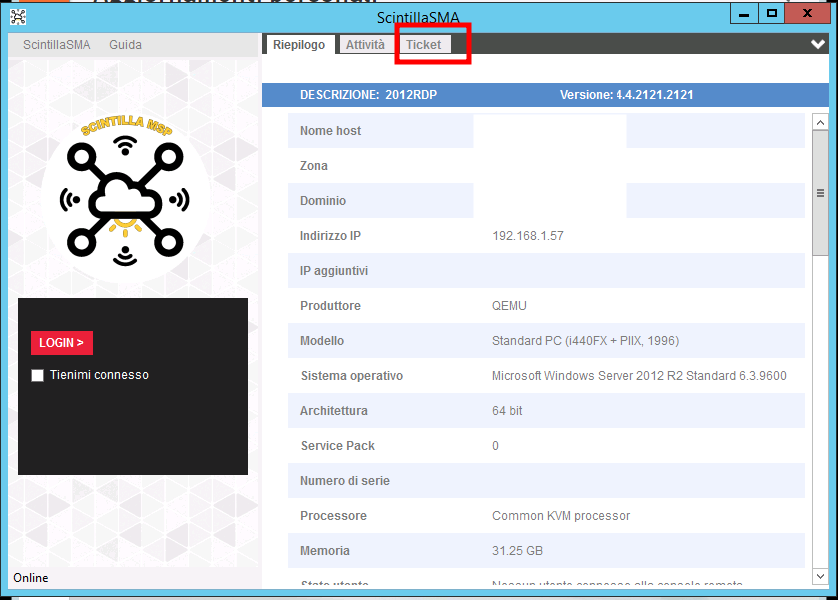Click the Sistema operativo row value
Image resolution: width=838 pixels, height=600 pixels.
pos(639,376)
